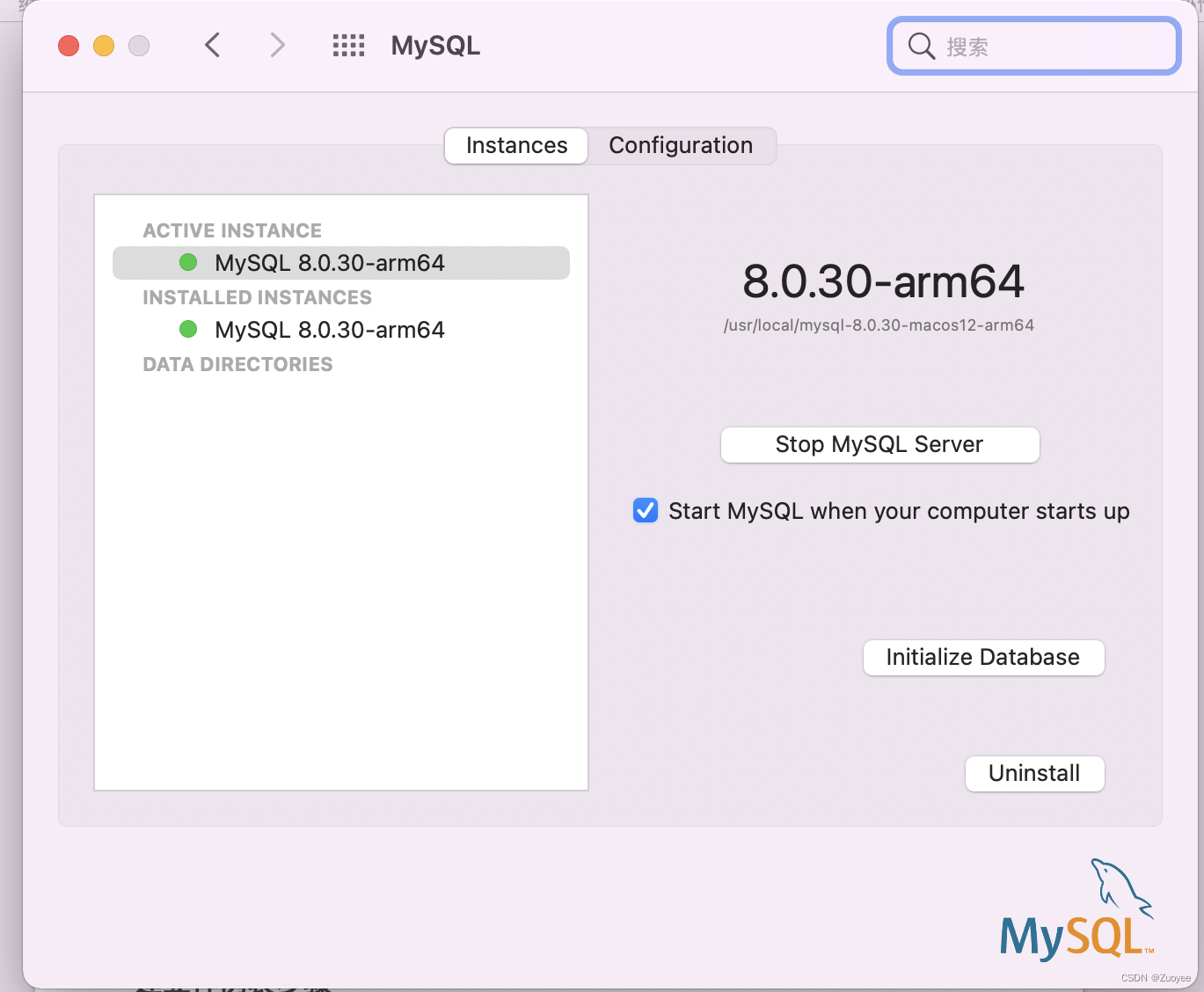Switch to the Configuration tab
The height and width of the screenshot is (992, 1204).
click(681, 145)
